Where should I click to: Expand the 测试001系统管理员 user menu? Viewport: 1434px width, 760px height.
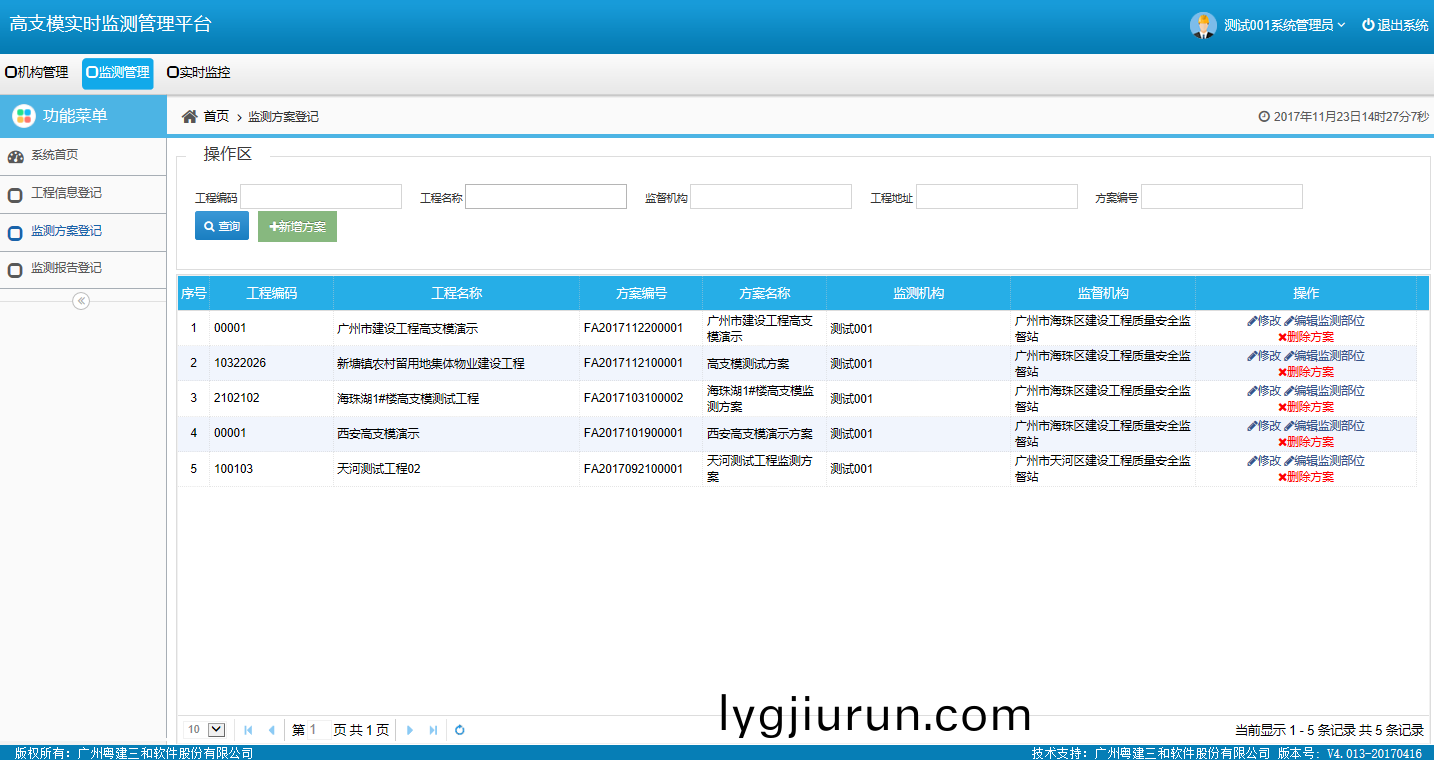pos(1284,26)
